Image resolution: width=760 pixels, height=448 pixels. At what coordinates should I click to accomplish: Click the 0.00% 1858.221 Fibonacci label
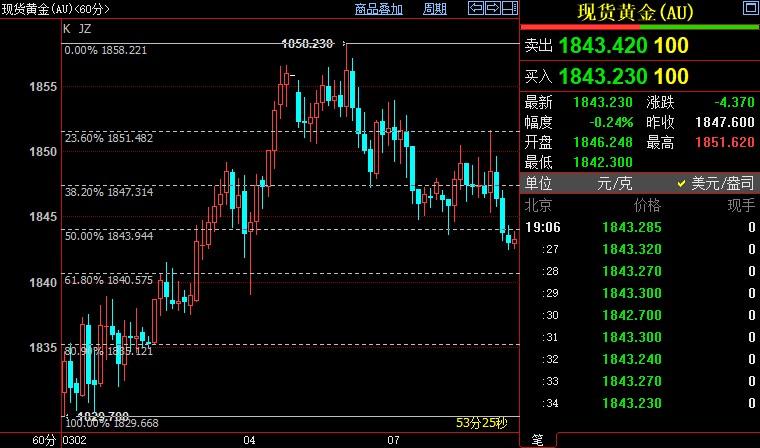[x=106, y=50]
